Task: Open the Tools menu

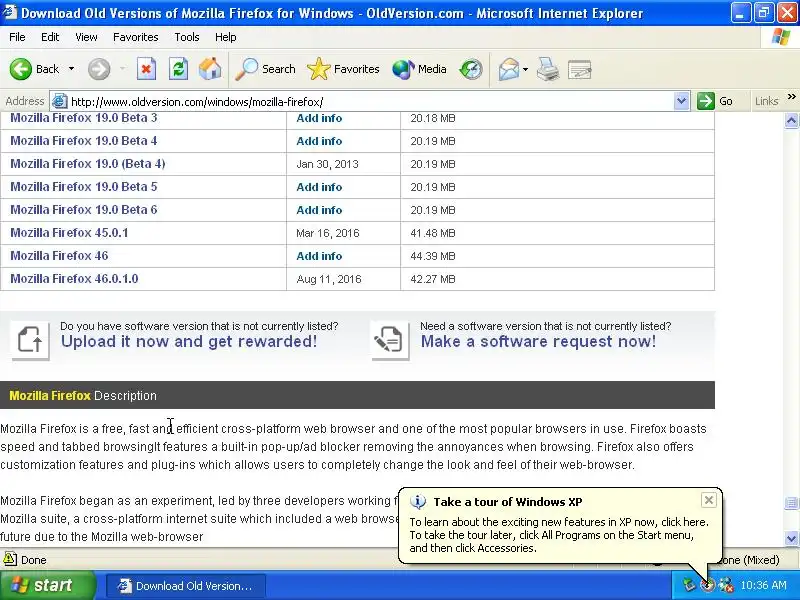Action: (187, 37)
